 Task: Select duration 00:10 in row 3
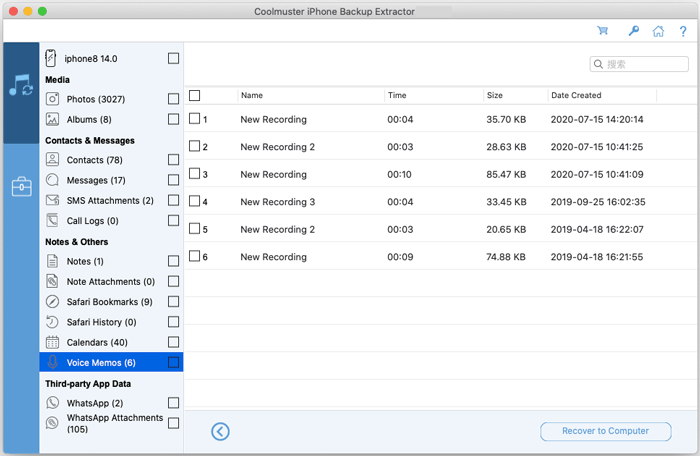point(399,175)
